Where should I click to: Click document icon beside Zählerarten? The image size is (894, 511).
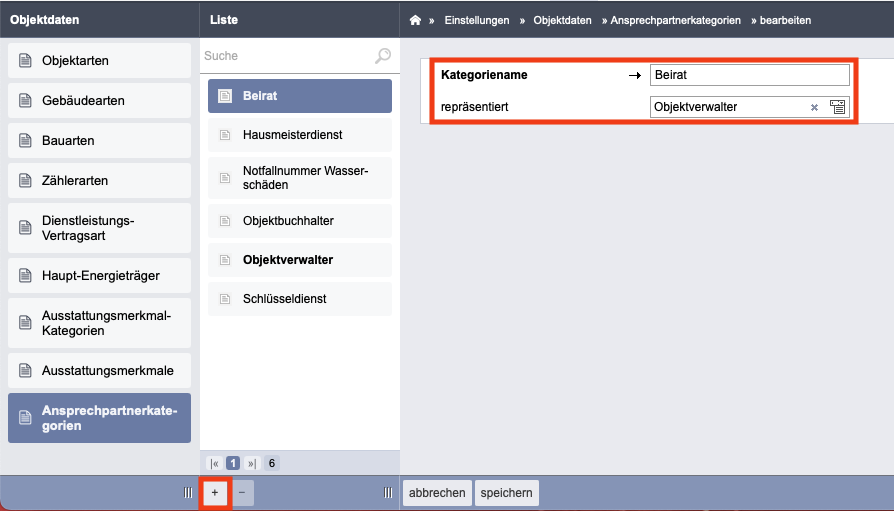click(x=25, y=180)
